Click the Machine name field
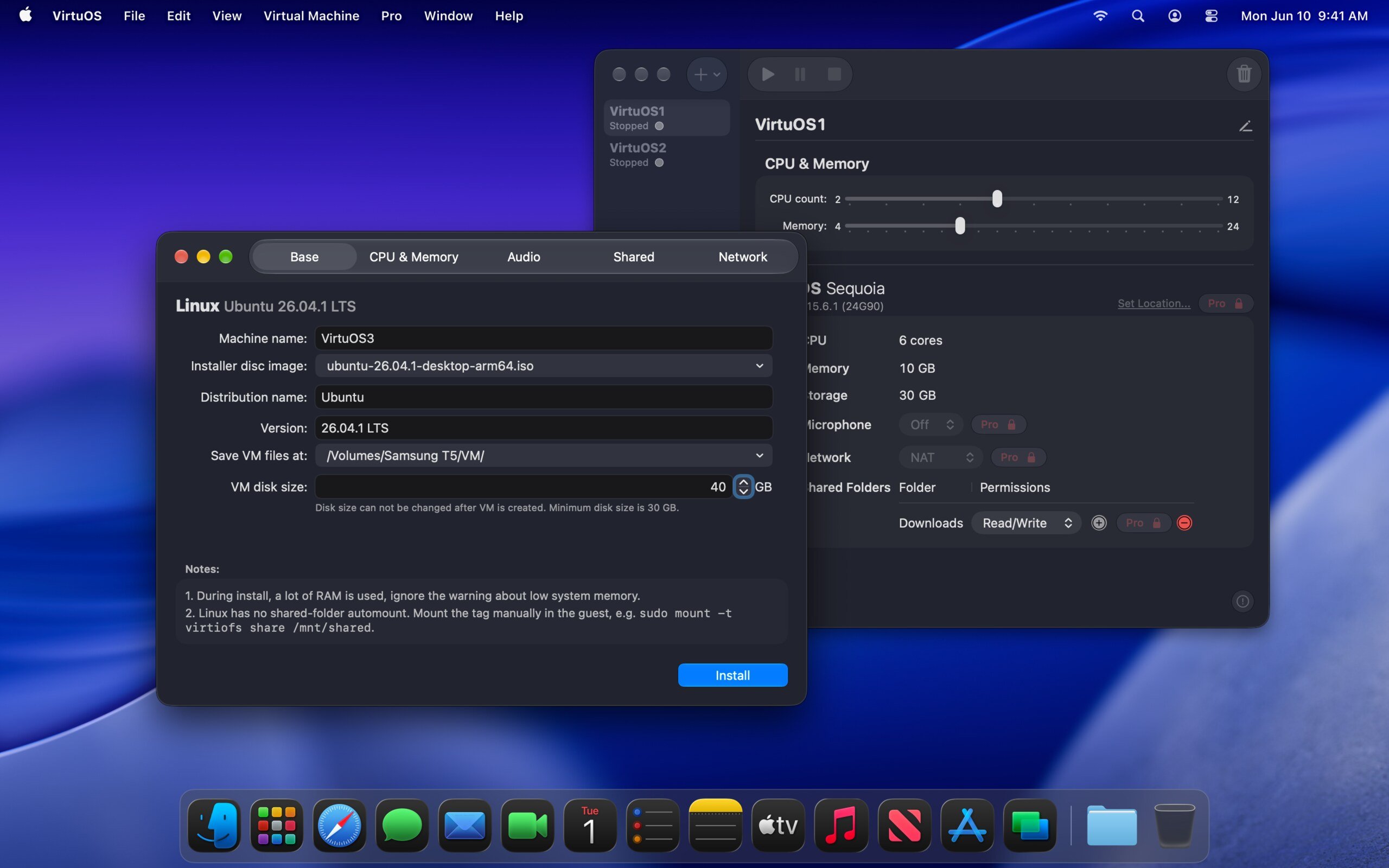 pos(544,338)
